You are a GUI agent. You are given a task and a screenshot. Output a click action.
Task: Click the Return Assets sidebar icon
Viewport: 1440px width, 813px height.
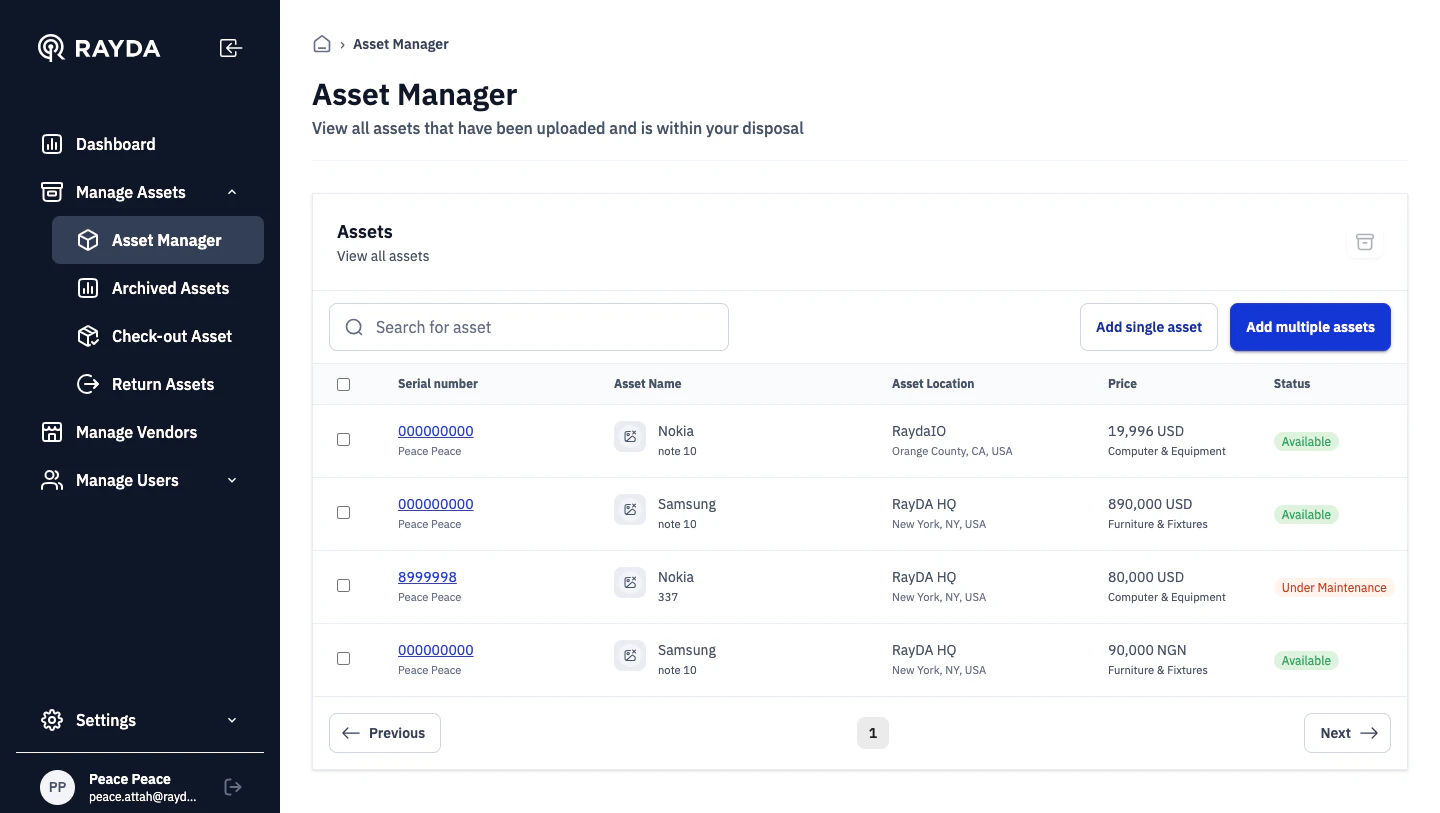click(88, 384)
